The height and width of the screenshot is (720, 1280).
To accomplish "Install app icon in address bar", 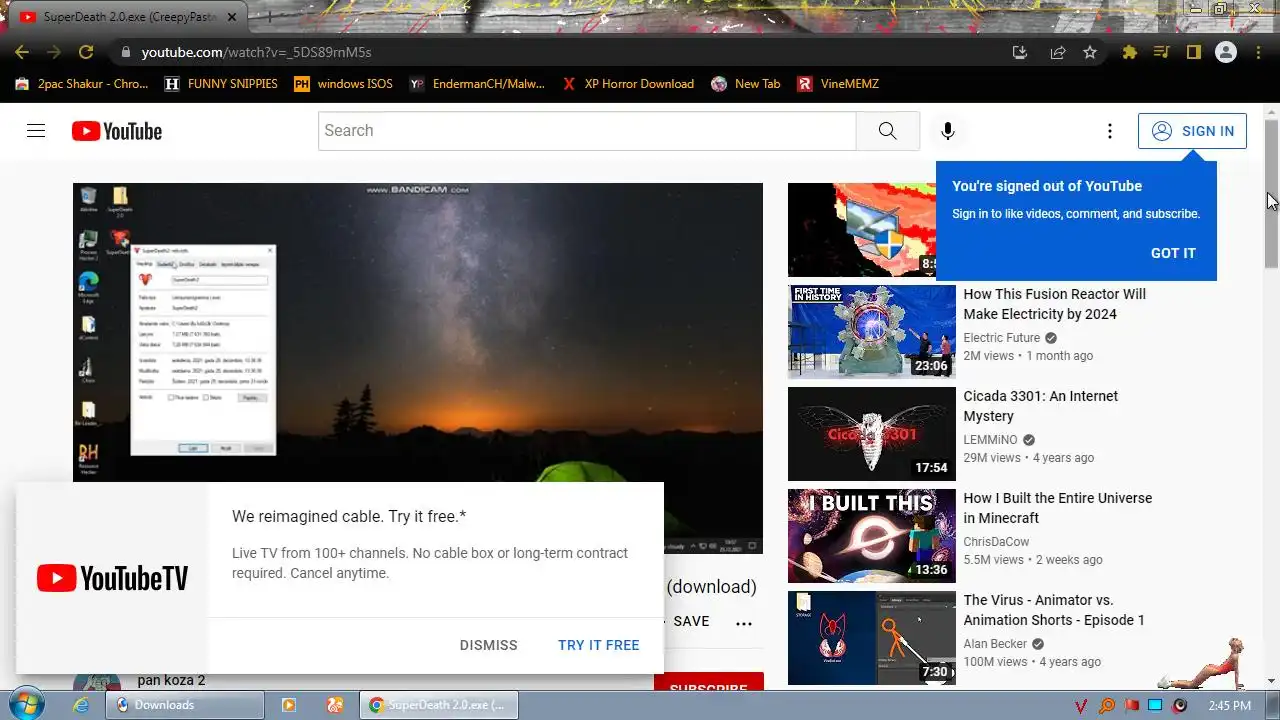I will (x=1019, y=52).
